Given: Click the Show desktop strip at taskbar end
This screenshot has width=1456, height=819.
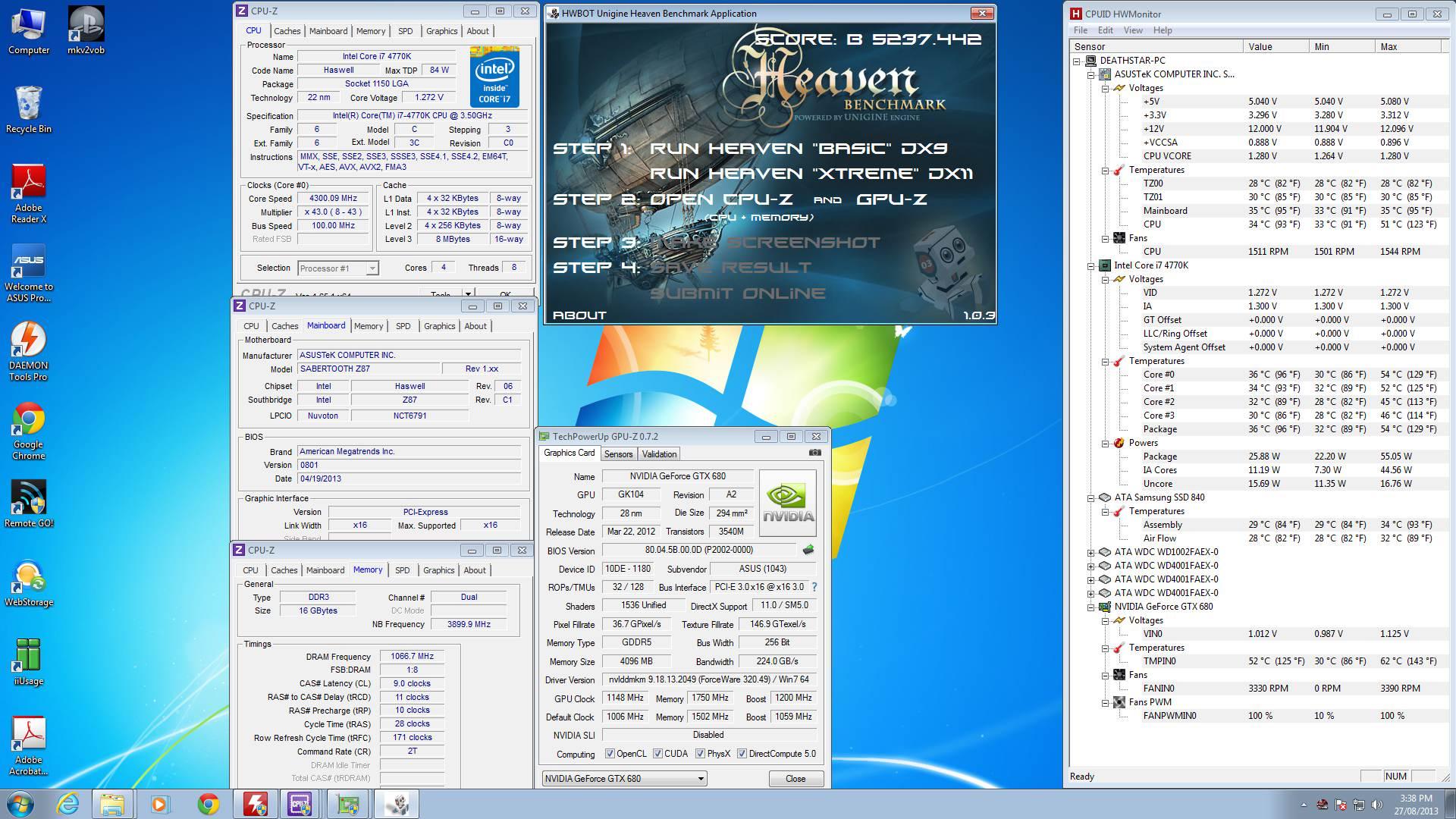Looking at the screenshot, I should pyautogui.click(x=1450, y=804).
